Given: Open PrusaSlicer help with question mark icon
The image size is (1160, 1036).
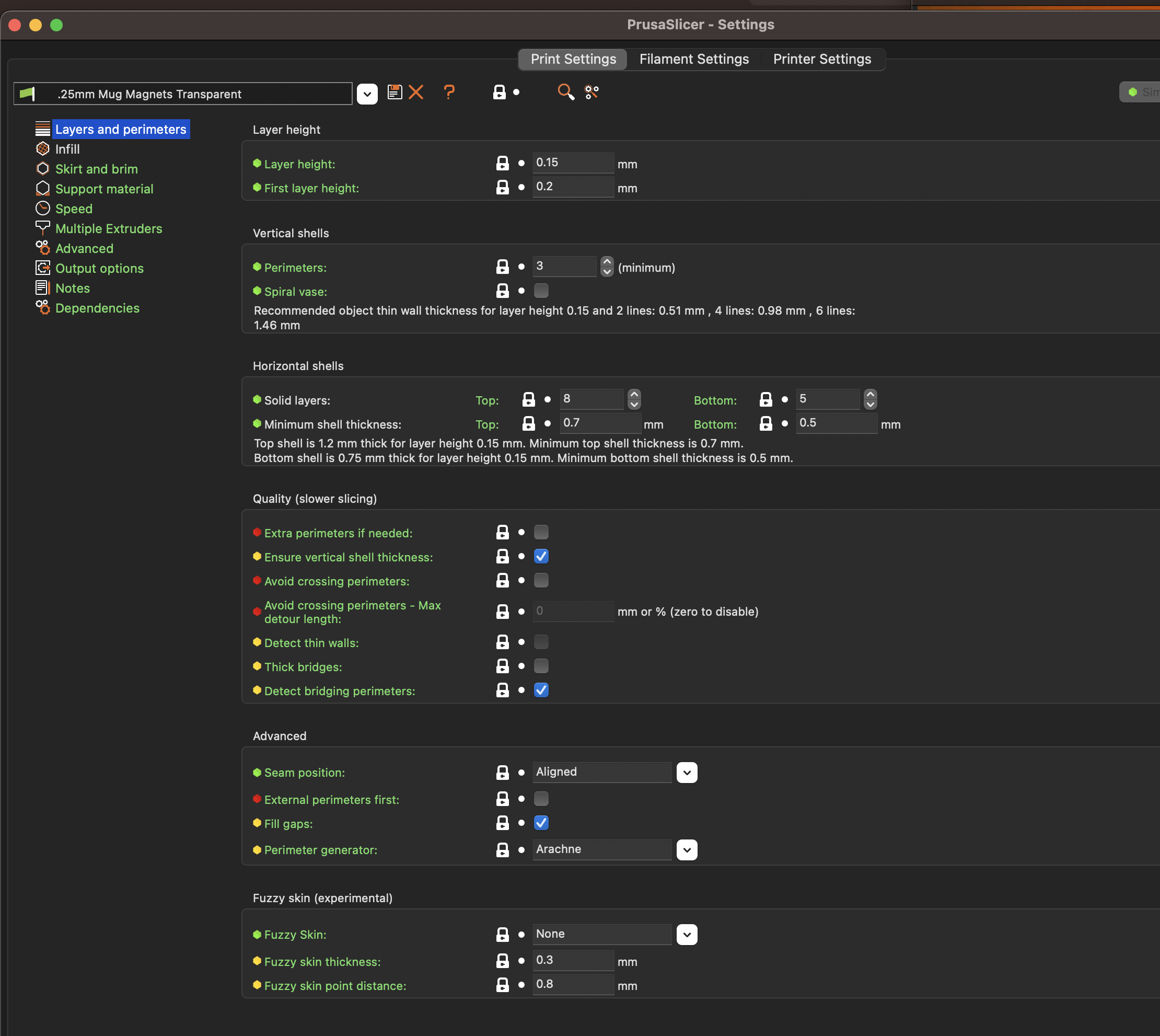Looking at the screenshot, I should pyautogui.click(x=449, y=92).
